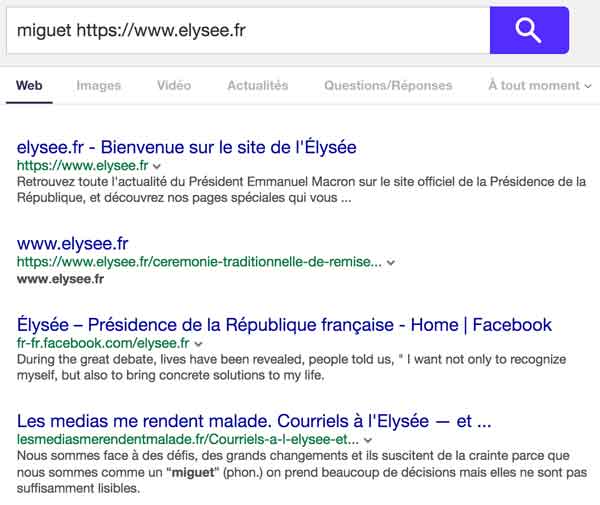Expand chevron beside ceremonie-traditionnelle-de-remise URL

point(391,263)
